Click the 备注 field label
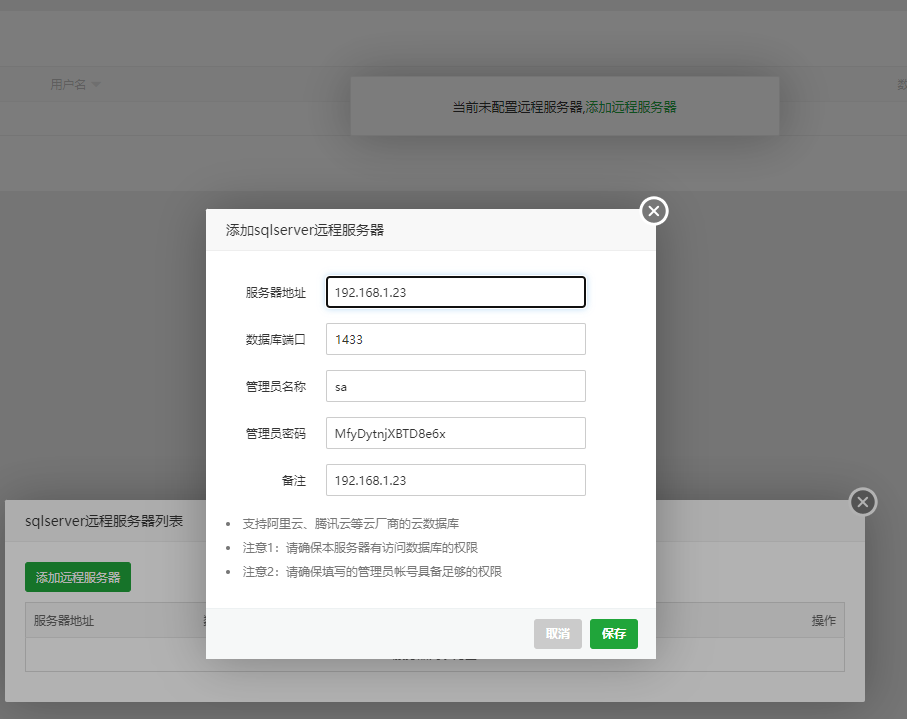Screen dimensions: 907x719 click(294, 481)
